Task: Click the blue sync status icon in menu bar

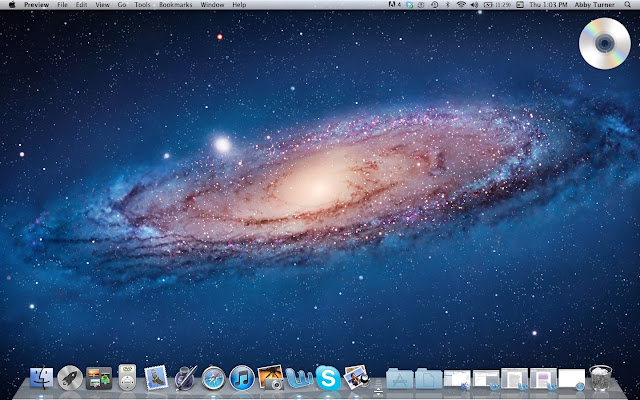Action: [x=409, y=5]
